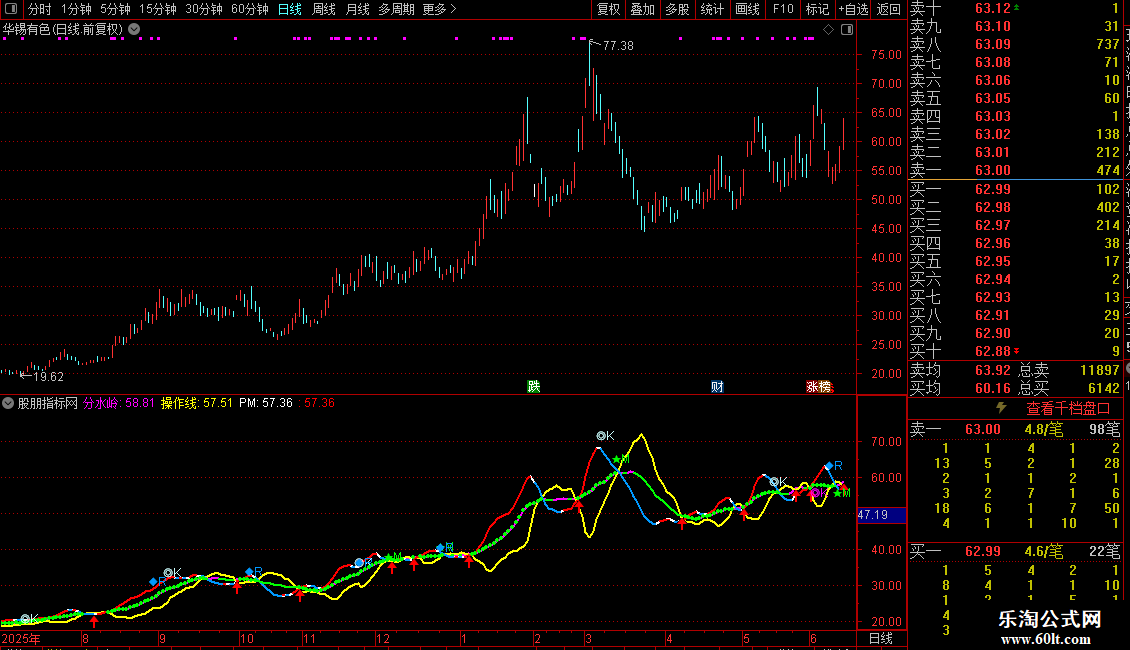
Task: Click the 19.62 low price label
Action: (x=48, y=377)
